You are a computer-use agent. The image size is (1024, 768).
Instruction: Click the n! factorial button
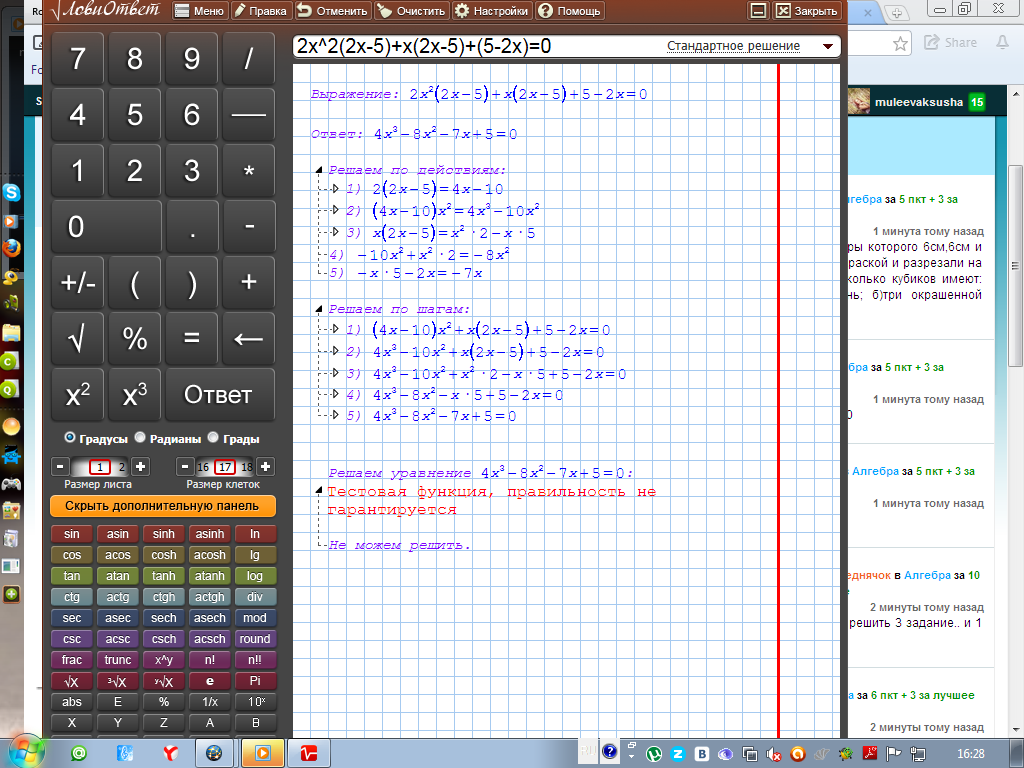(210, 660)
